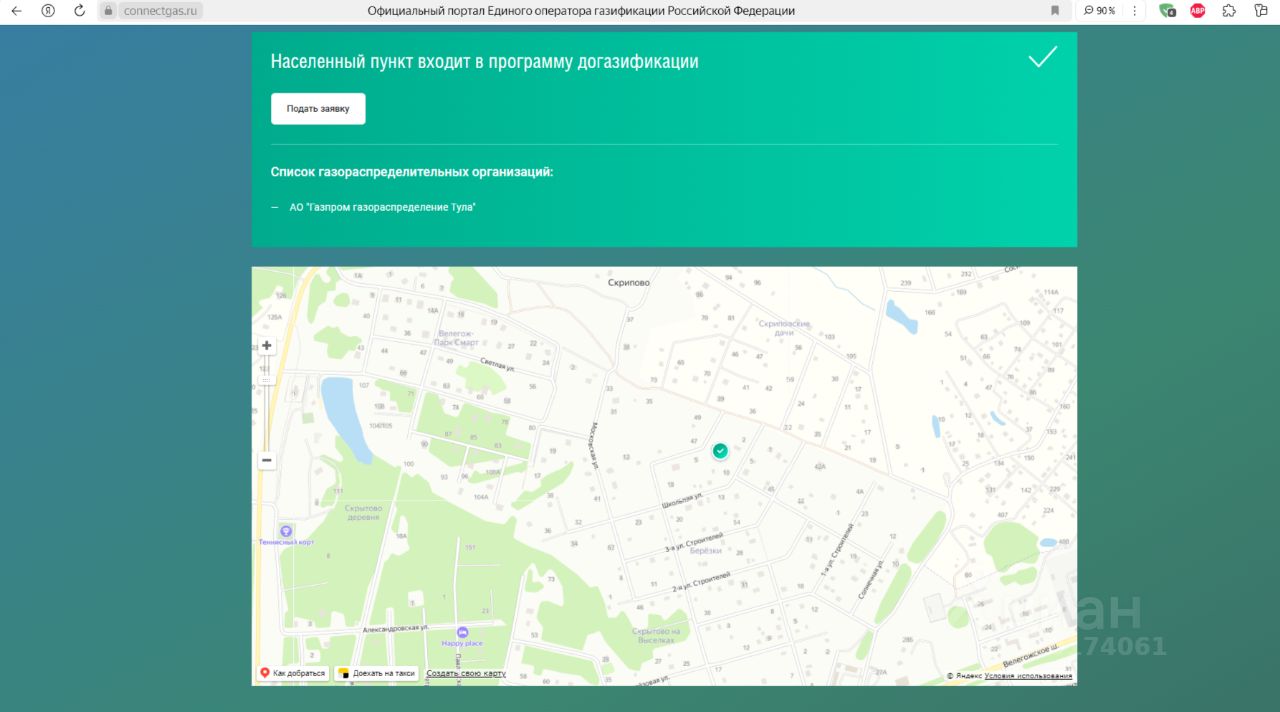Click the map zoom slider handle

(x=267, y=379)
